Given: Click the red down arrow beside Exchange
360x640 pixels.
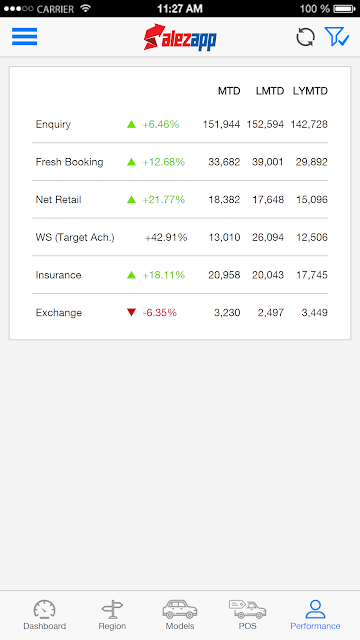Looking at the screenshot, I should [131, 313].
